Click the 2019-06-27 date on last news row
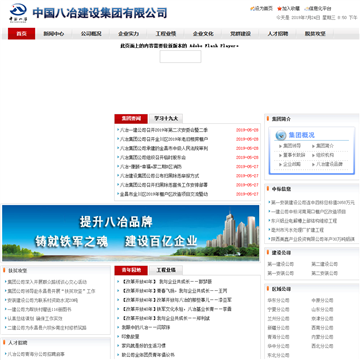The height and width of the screenshot is (360, 360). [247, 194]
